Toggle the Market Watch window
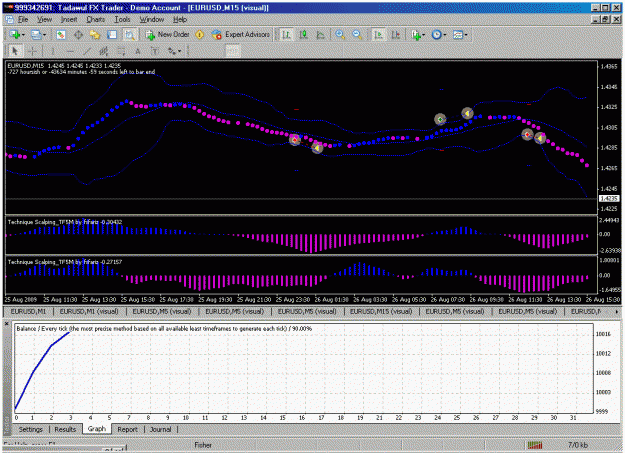Image resolution: width=625 pixels, height=453 pixels. pos(61,35)
